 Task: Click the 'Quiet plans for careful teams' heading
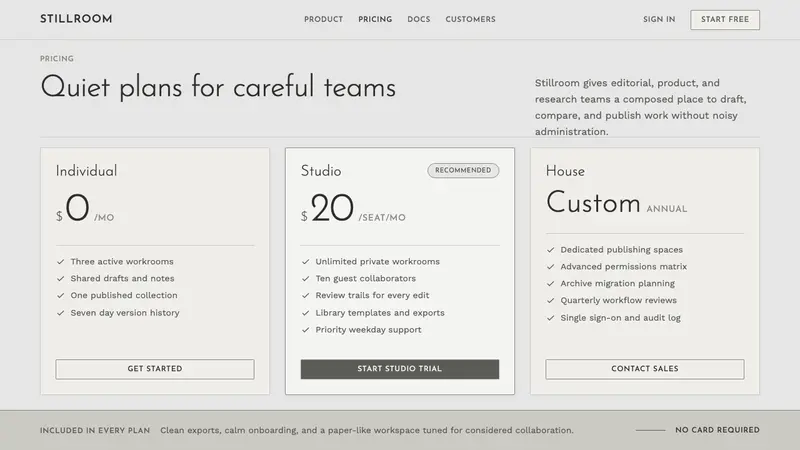pos(218,88)
